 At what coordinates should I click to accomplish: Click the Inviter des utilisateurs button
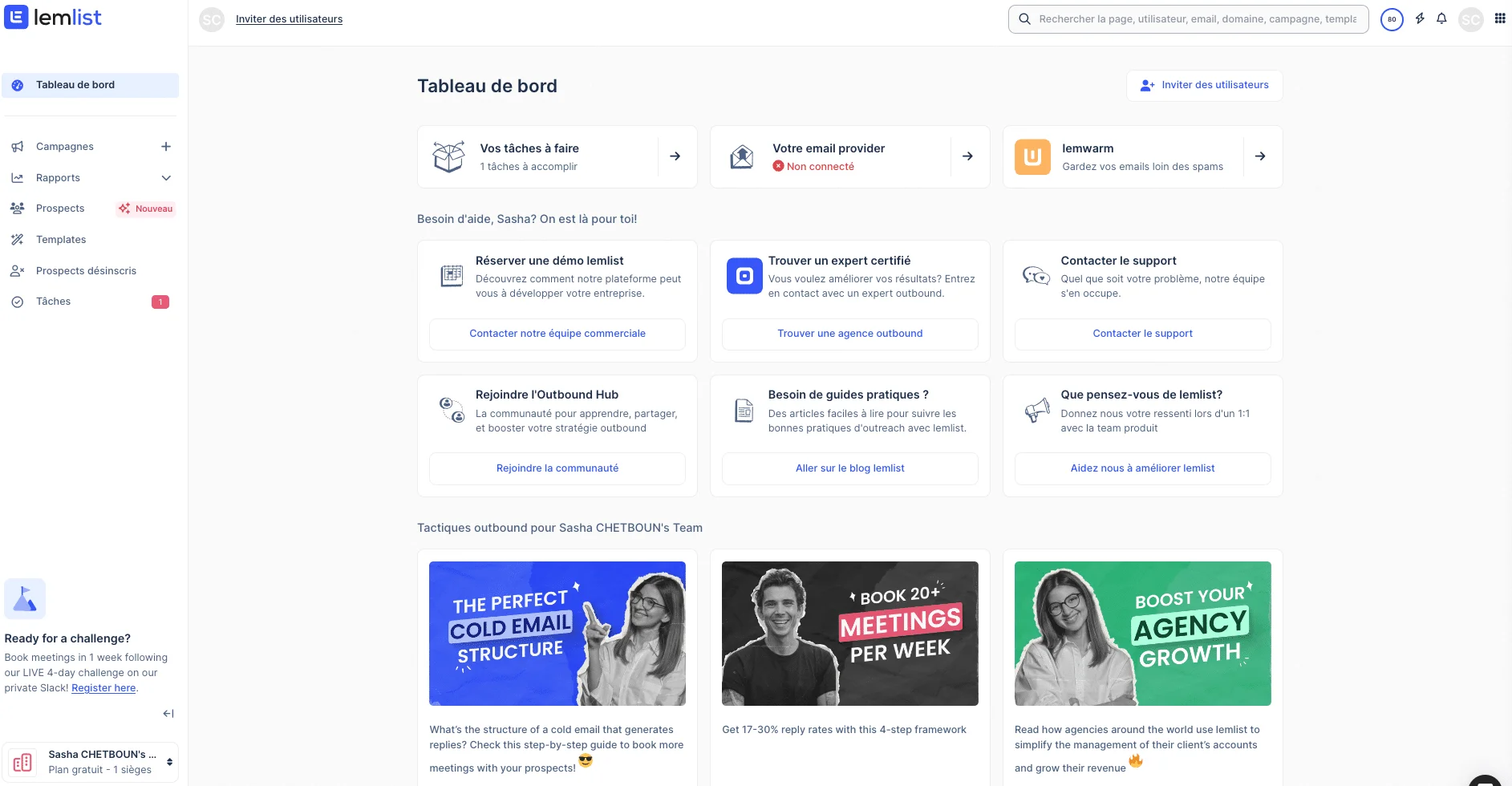1204,85
